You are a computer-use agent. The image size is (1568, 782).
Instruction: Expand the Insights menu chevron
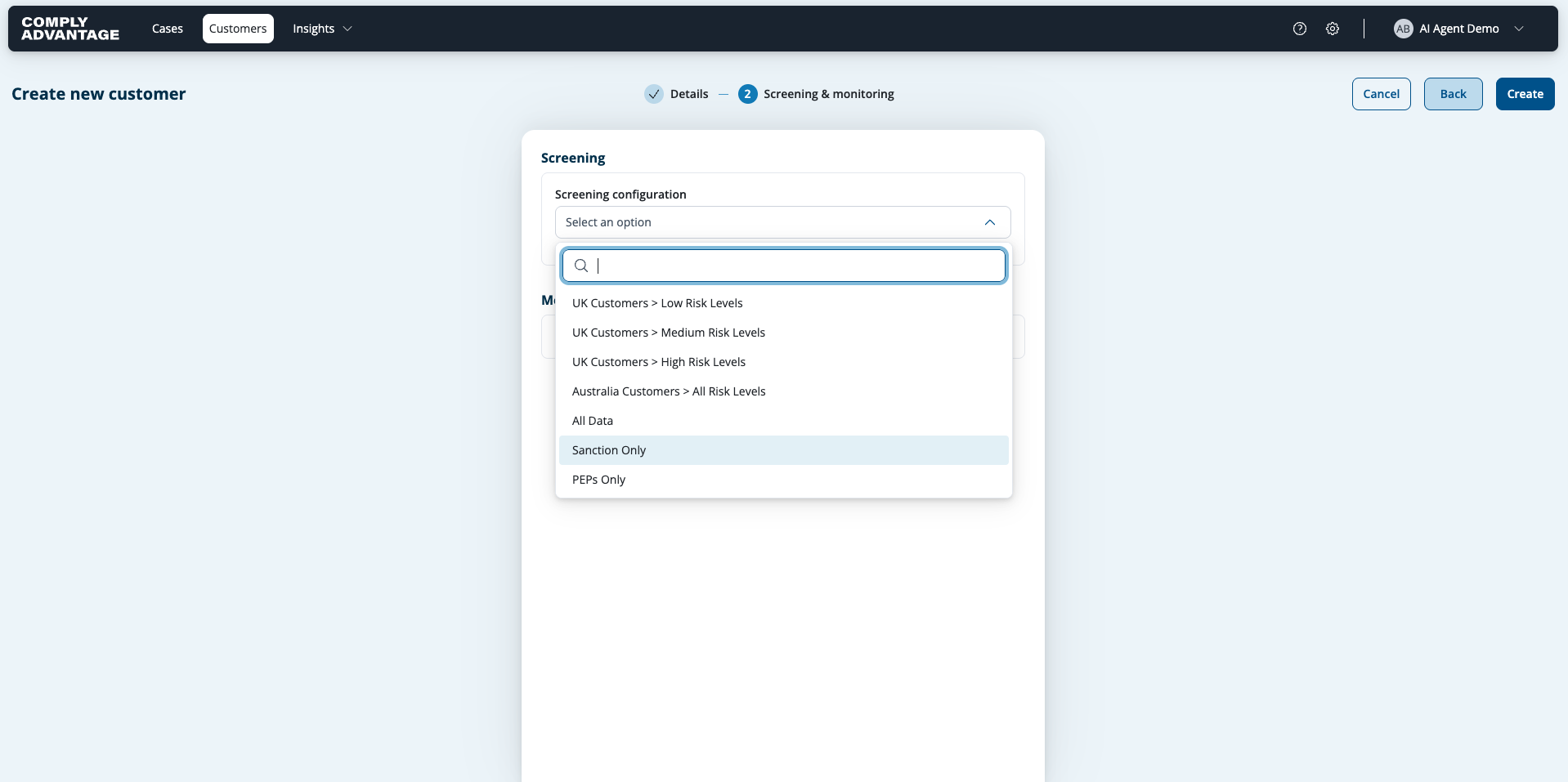point(347,29)
